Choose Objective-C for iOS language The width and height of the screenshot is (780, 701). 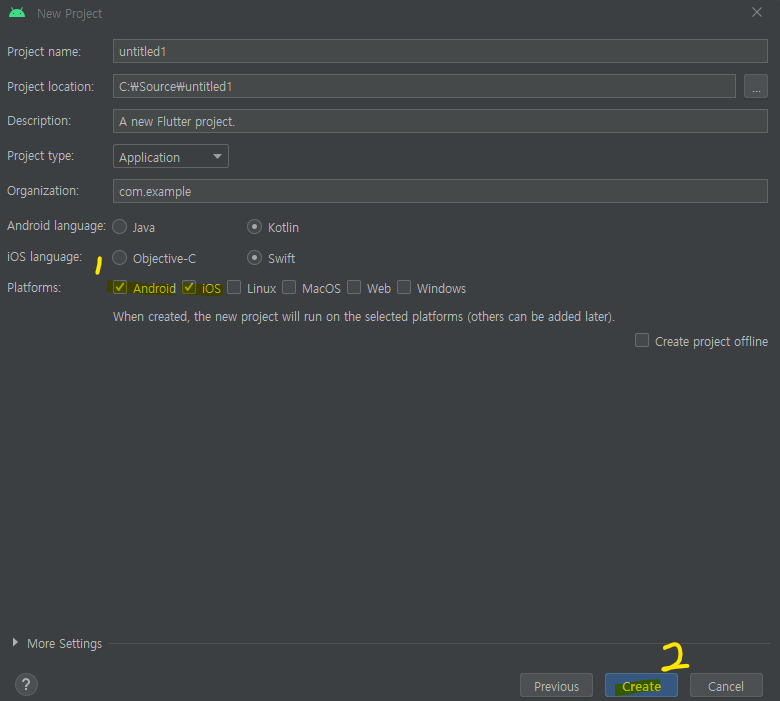119,258
